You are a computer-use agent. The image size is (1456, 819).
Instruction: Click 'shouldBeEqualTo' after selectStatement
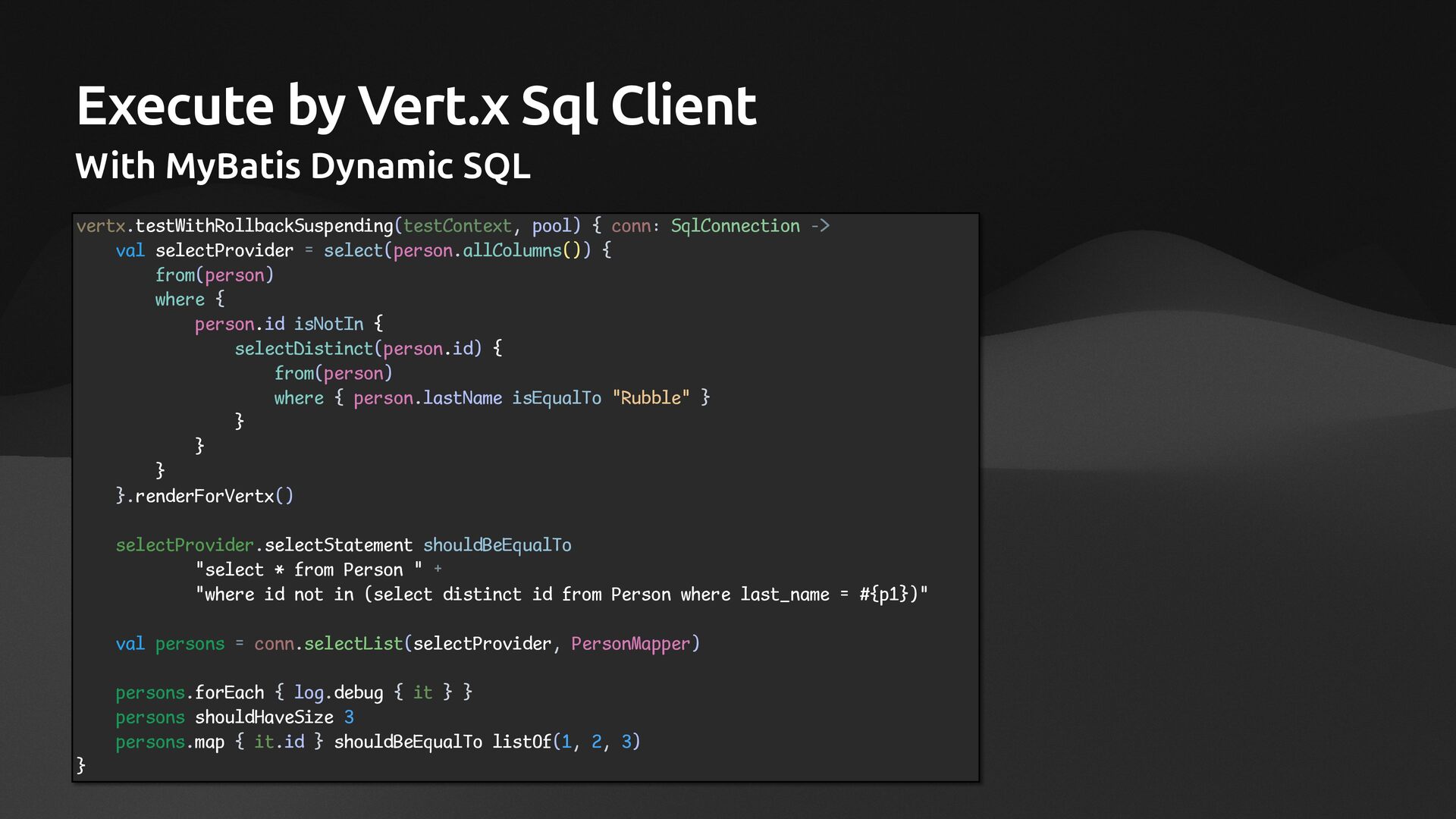497,545
